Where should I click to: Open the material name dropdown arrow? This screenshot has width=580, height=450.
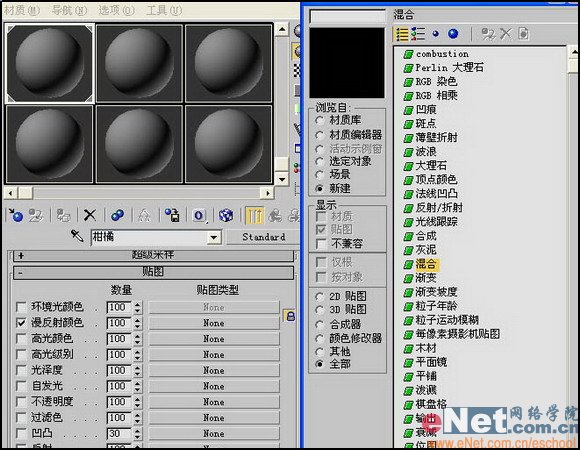(x=213, y=237)
